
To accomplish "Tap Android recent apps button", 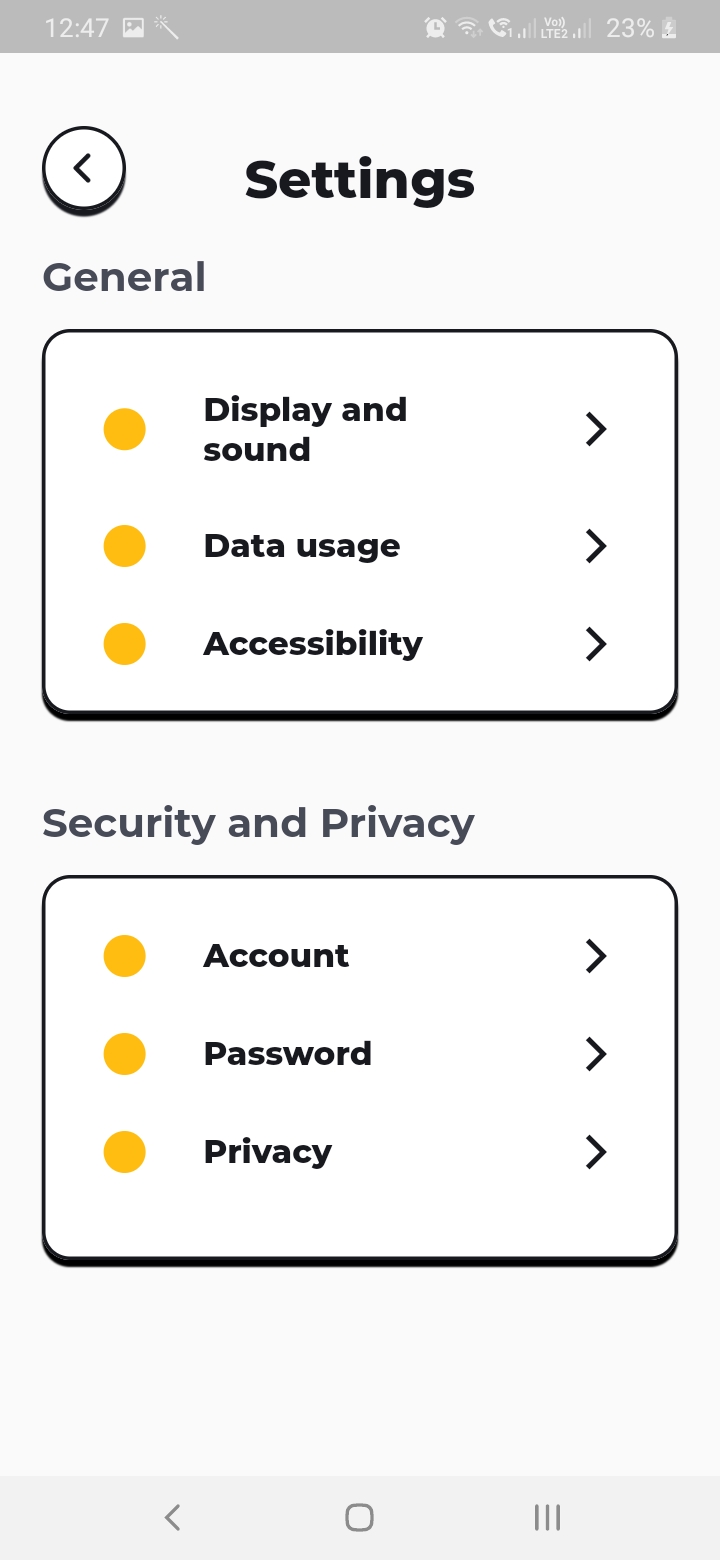I will (x=547, y=1517).
